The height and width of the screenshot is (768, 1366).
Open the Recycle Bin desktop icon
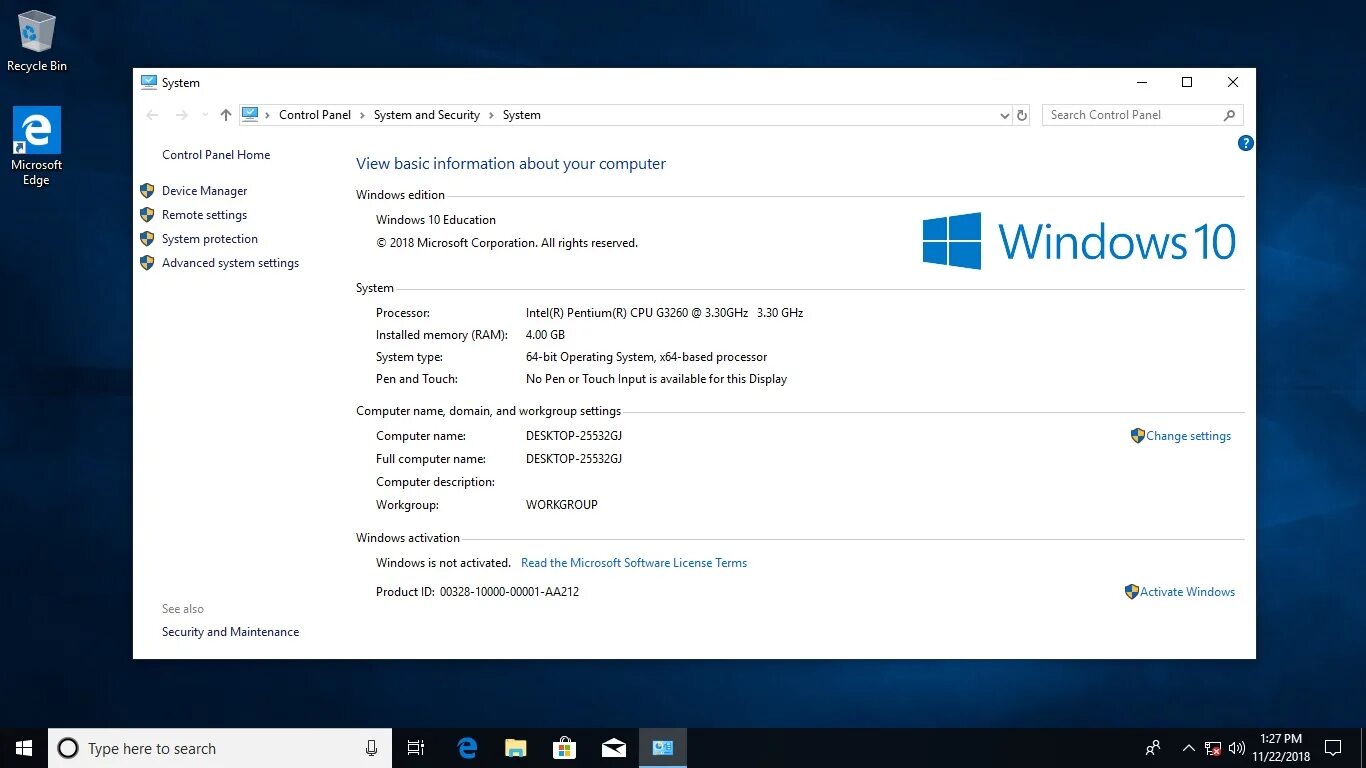[37, 41]
